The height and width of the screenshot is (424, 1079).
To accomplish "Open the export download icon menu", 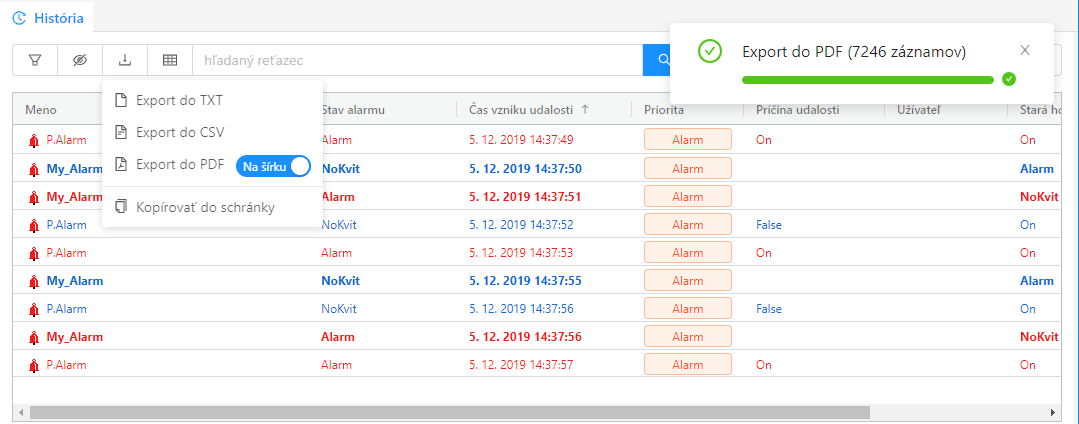I will click(125, 60).
